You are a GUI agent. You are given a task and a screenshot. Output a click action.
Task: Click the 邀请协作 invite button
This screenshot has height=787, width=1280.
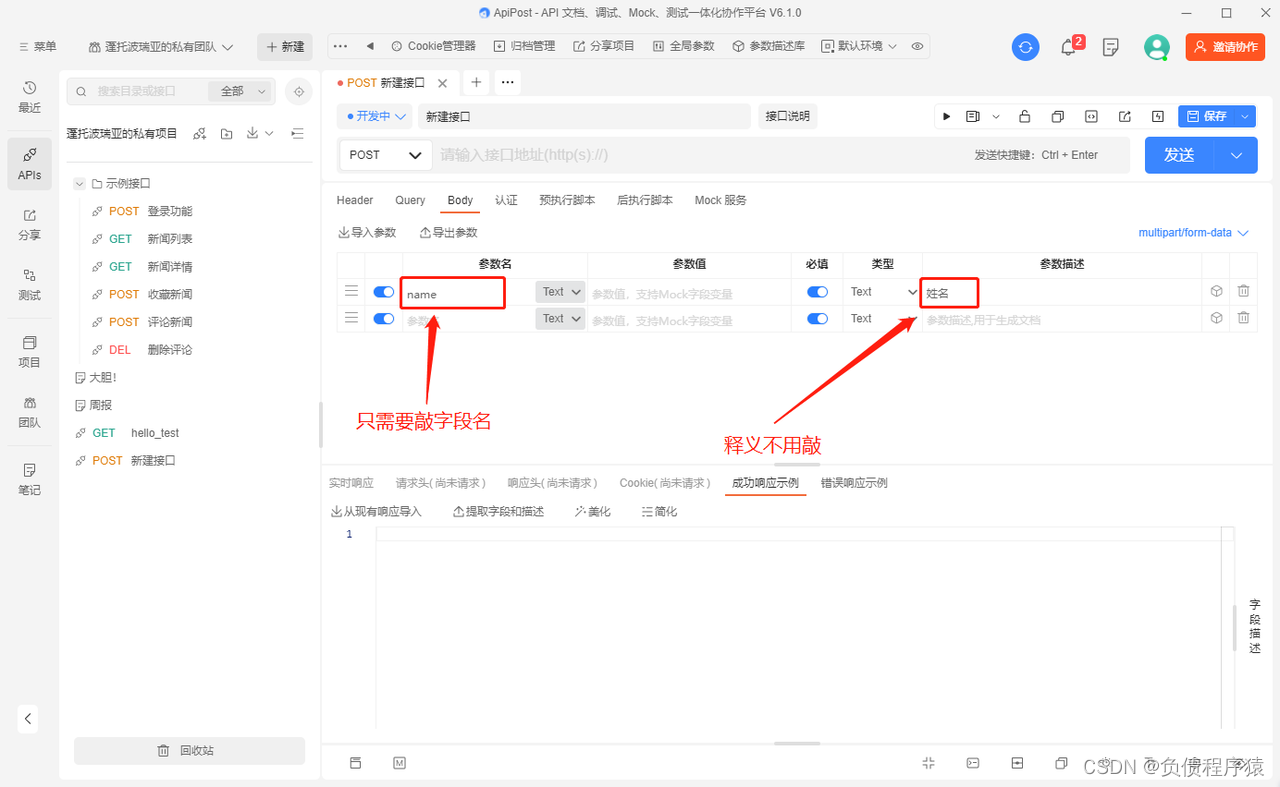(1225, 47)
